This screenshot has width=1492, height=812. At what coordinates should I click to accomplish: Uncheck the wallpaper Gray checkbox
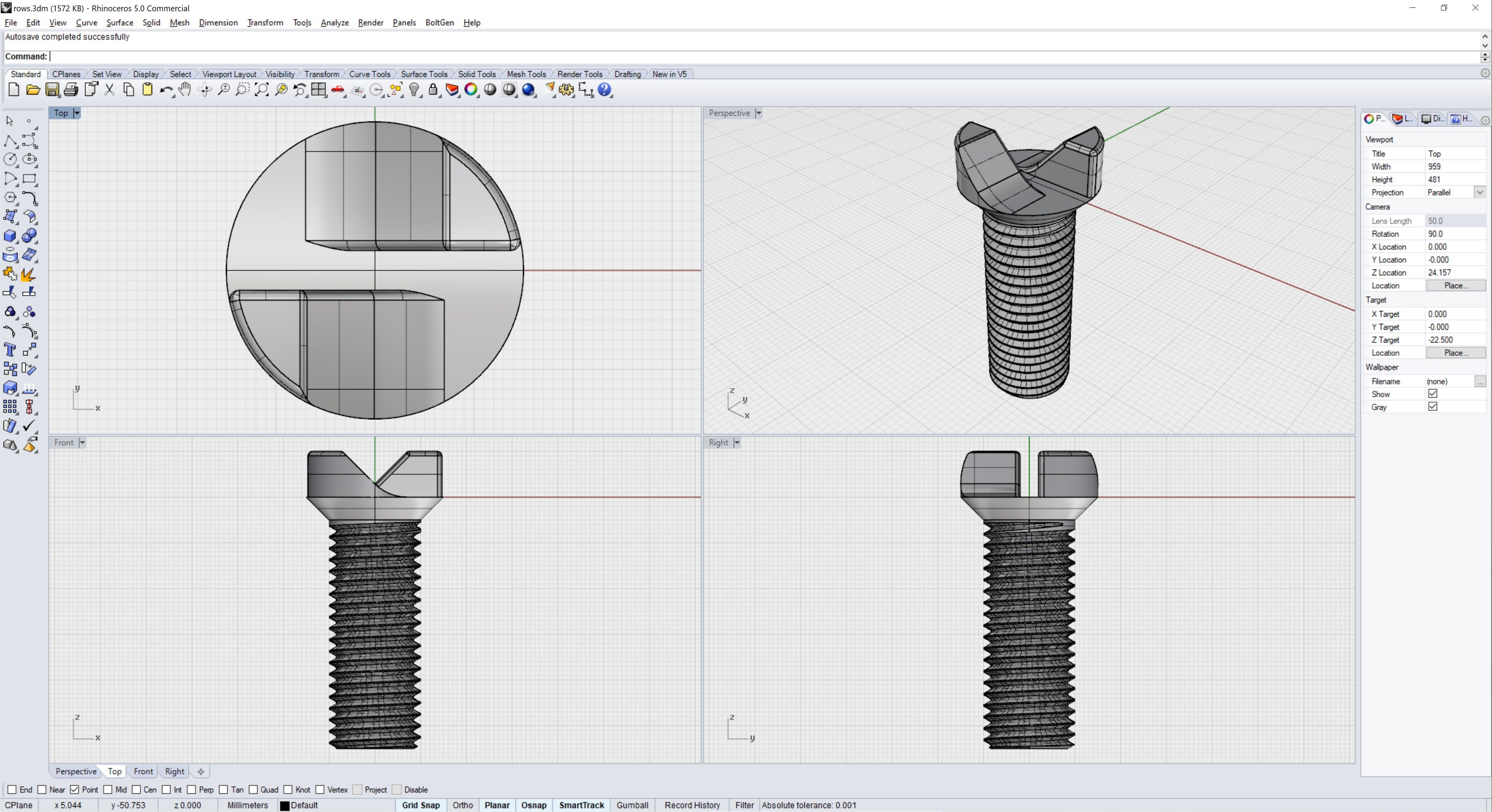coord(1432,407)
